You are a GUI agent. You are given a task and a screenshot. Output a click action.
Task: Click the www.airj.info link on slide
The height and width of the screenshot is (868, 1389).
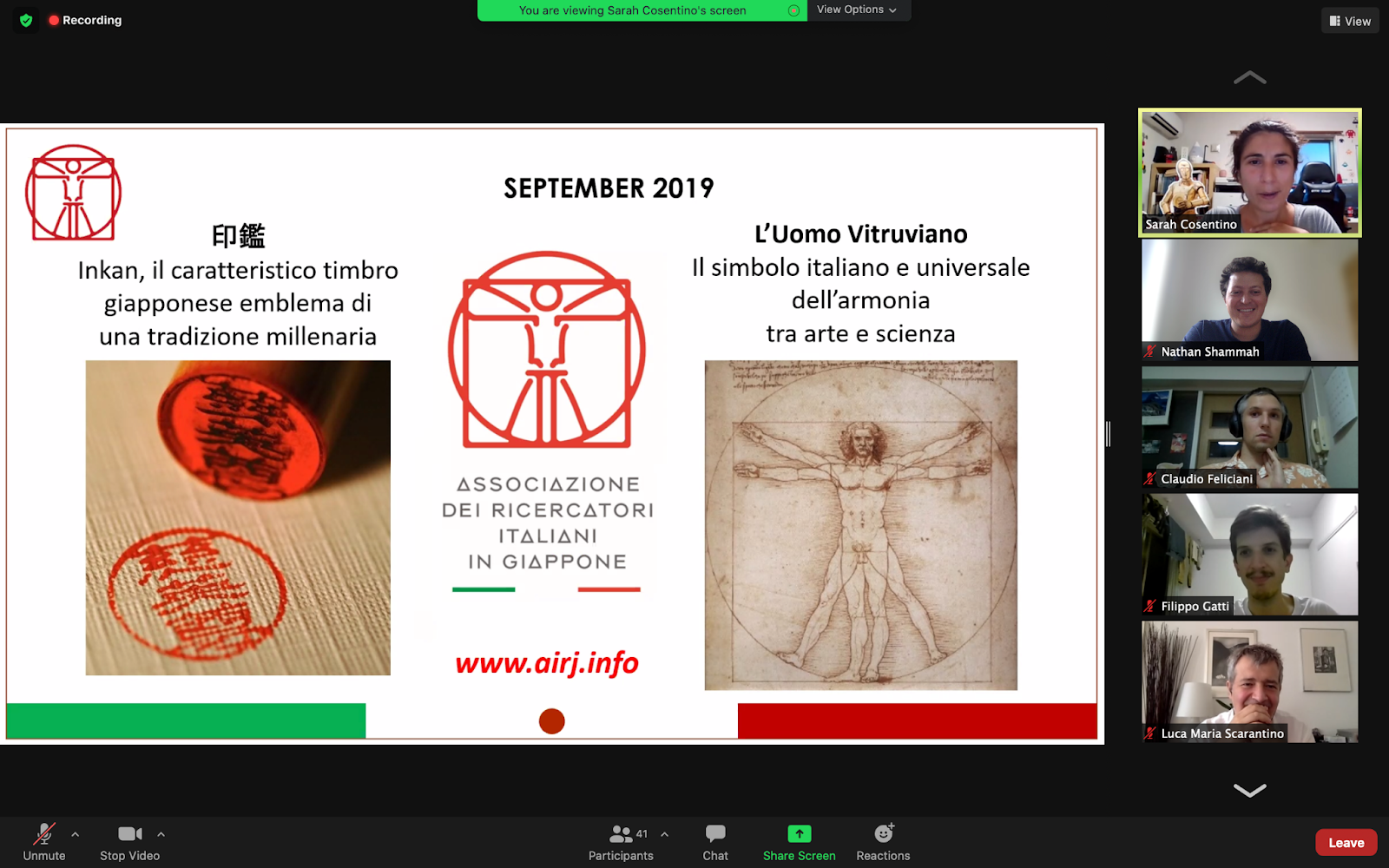(x=547, y=663)
